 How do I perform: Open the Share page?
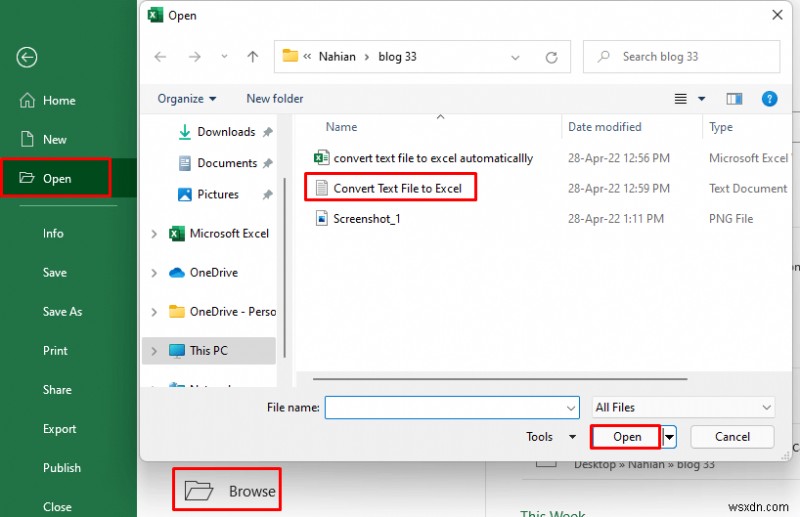click(x=57, y=390)
